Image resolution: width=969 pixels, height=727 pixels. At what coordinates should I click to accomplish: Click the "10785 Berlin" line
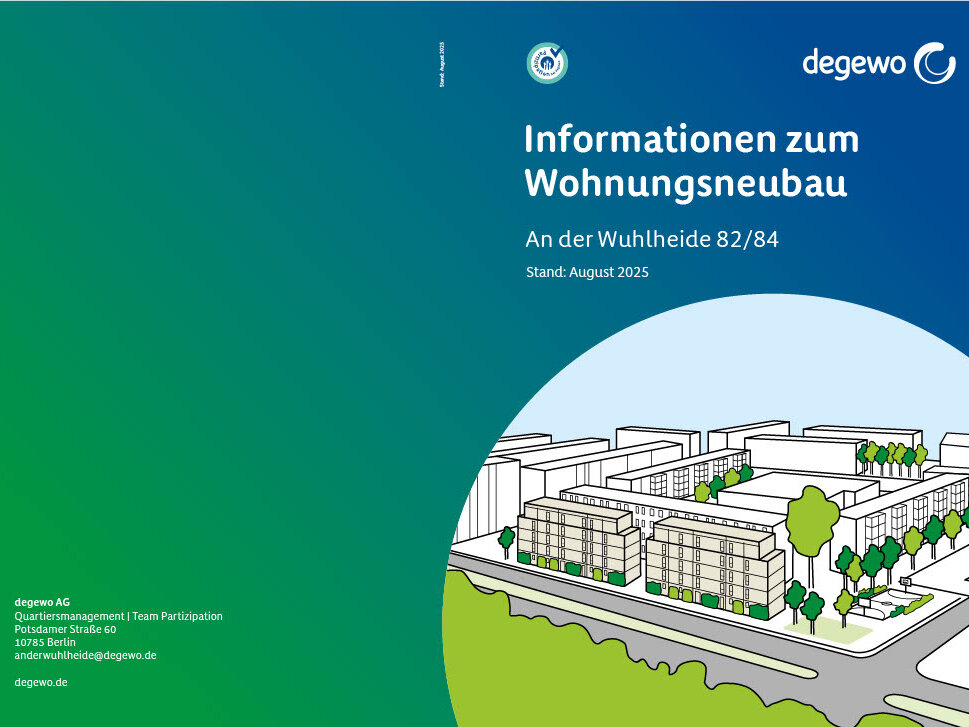[x=45, y=642]
